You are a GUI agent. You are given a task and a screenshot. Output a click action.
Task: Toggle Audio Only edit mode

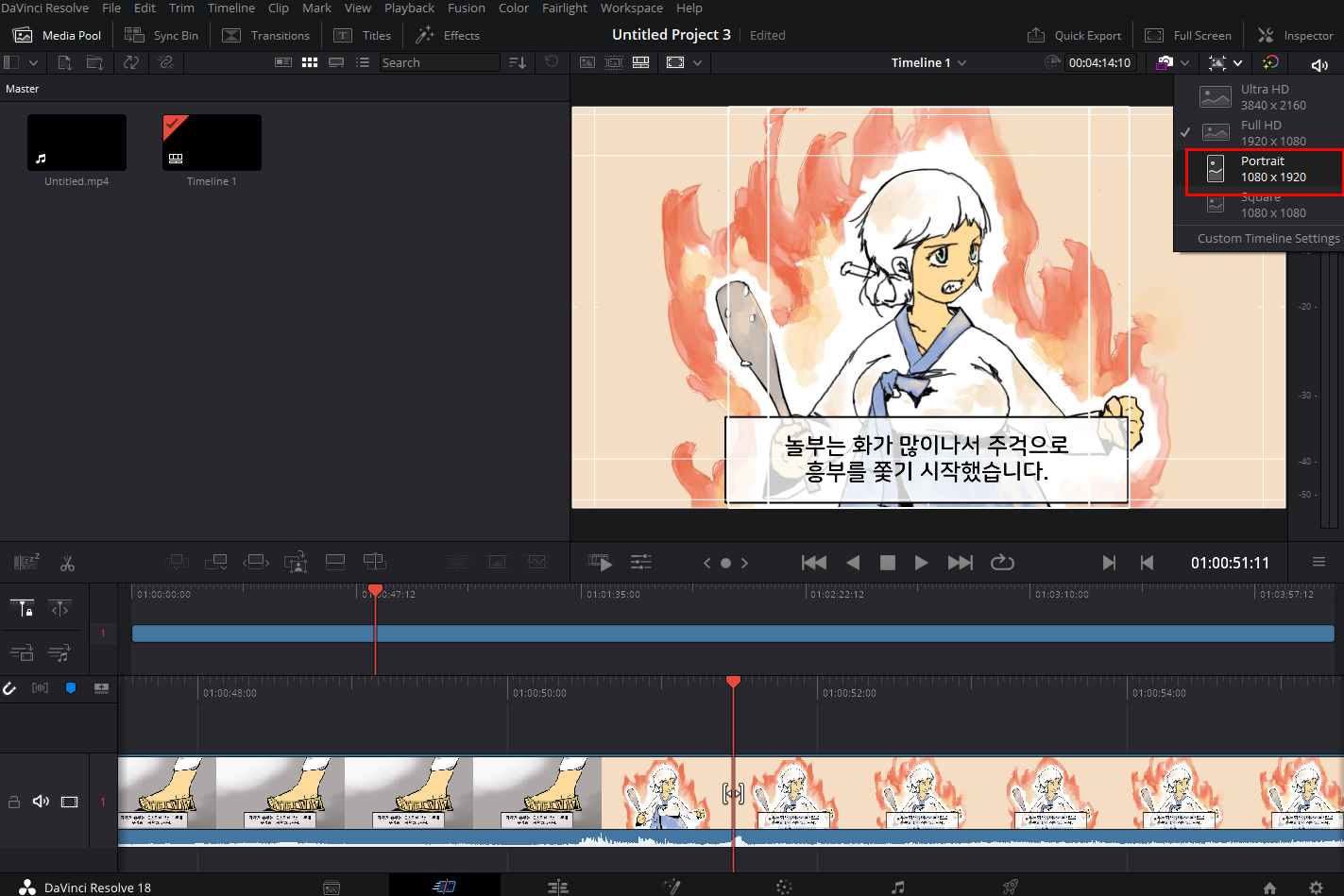pyautogui.click(x=60, y=652)
